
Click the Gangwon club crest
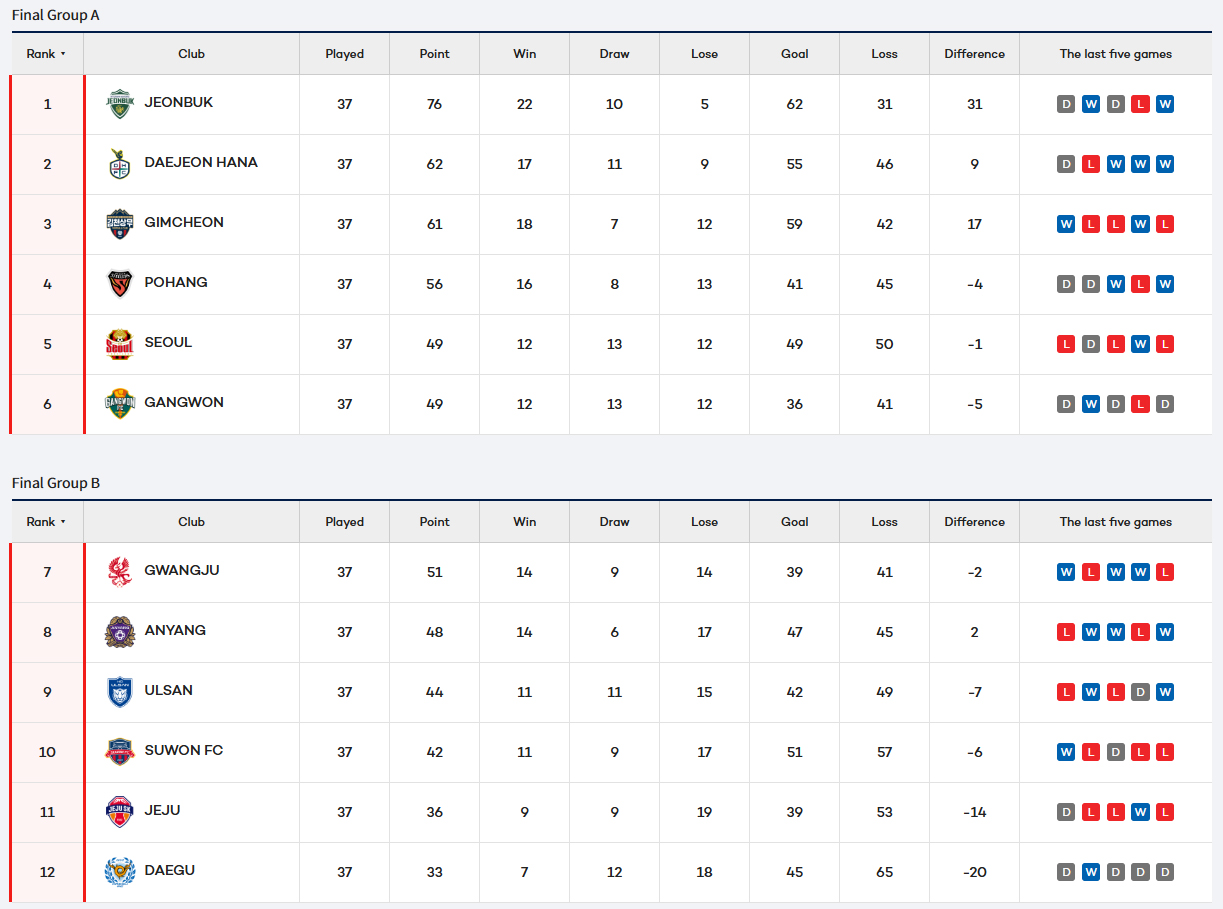[x=120, y=404]
